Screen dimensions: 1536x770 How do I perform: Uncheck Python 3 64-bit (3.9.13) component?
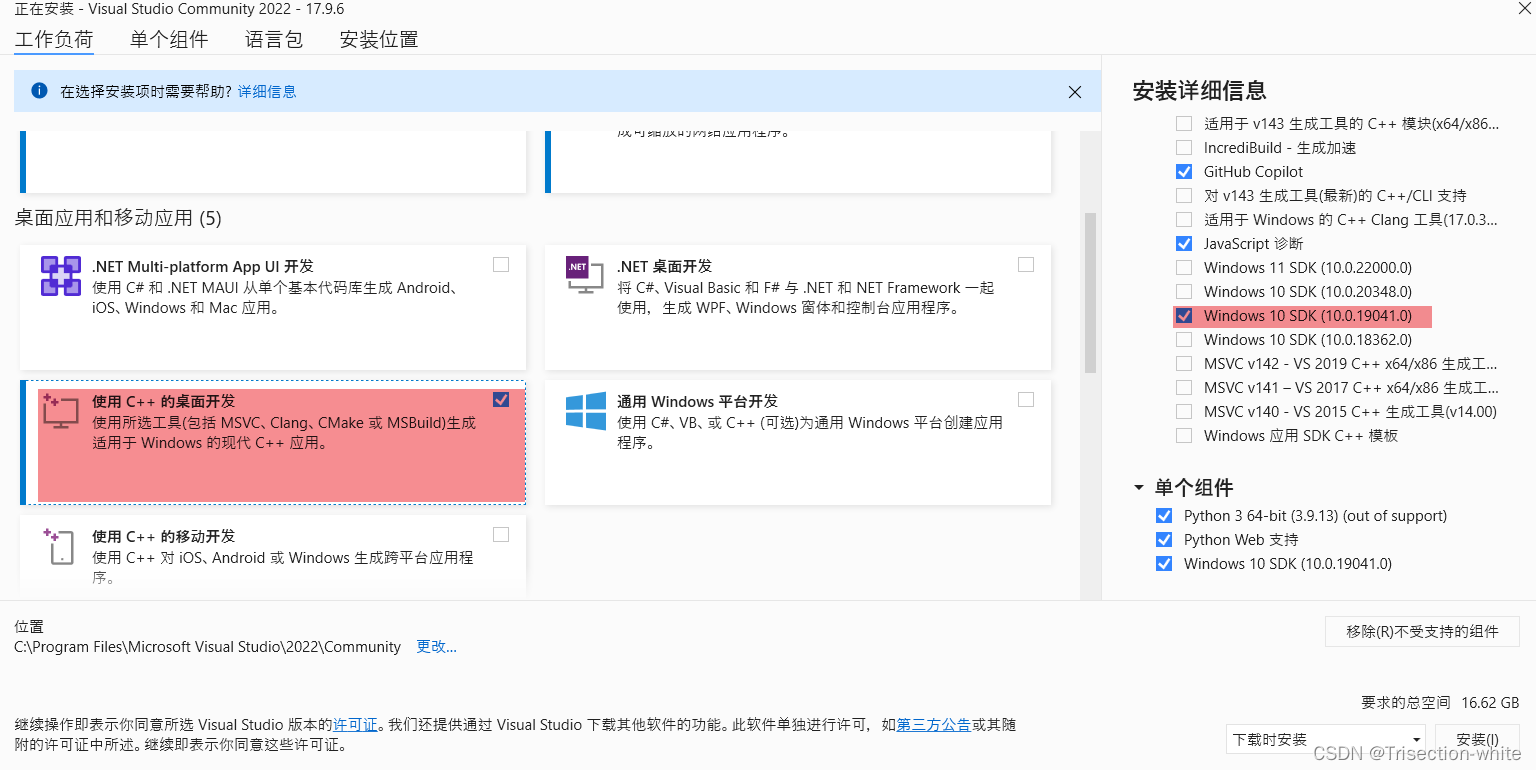[x=1164, y=516]
